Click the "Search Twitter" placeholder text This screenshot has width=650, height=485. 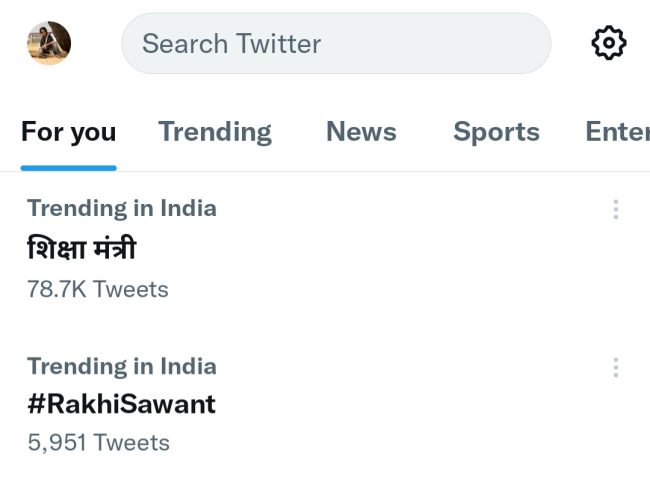tap(231, 44)
